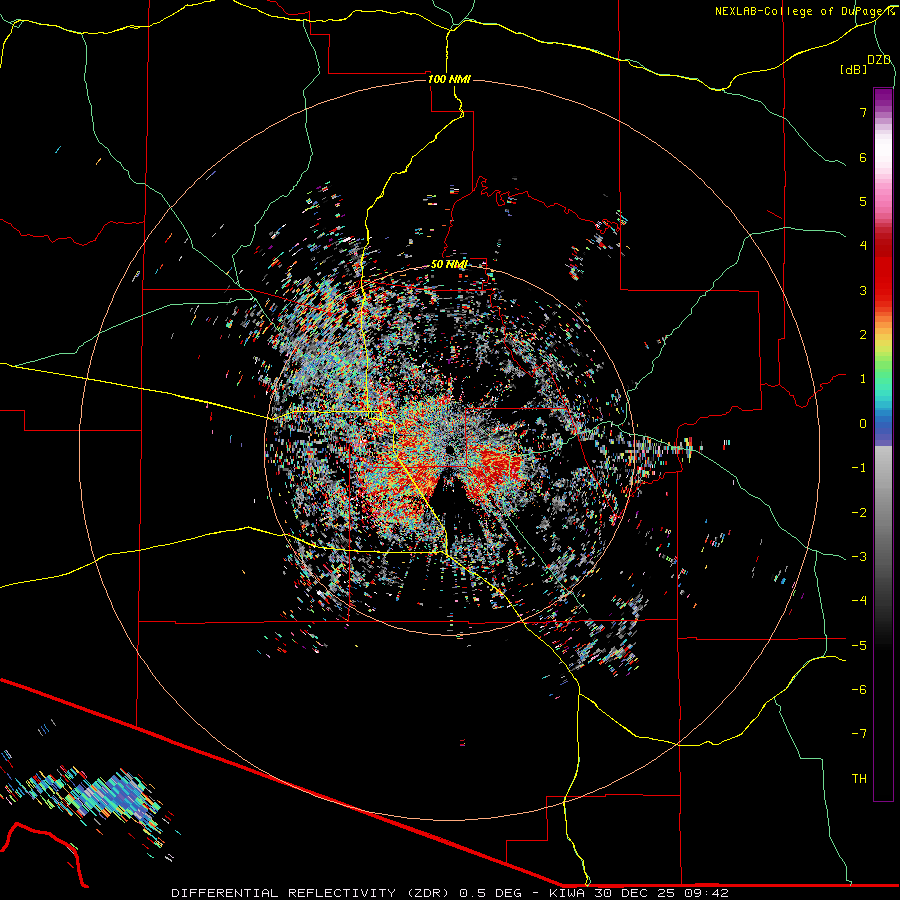
Task: Select the 0 value on the color scale
Action: (x=863, y=424)
